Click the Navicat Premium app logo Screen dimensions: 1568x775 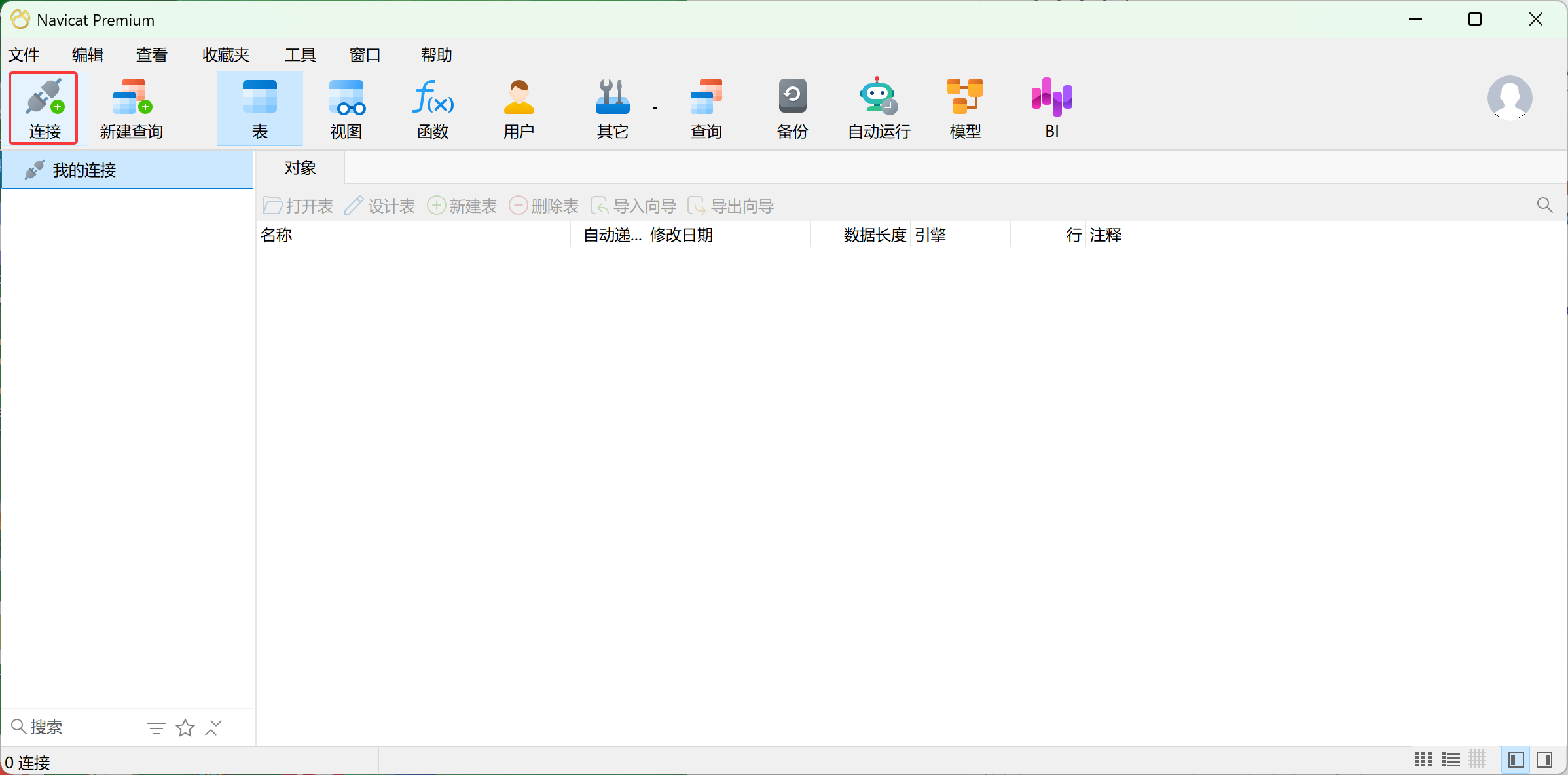click(x=20, y=20)
